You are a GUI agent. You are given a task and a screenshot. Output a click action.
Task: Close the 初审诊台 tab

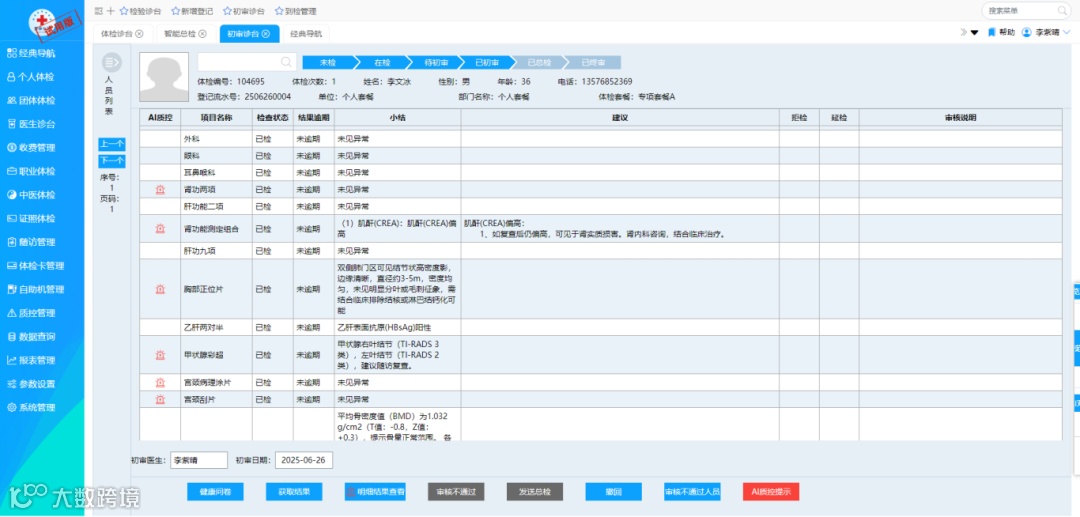pos(266,34)
